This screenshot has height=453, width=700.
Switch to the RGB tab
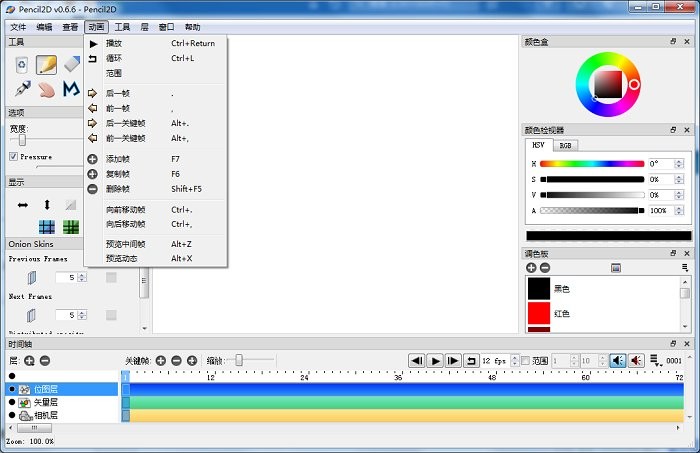[565, 145]
